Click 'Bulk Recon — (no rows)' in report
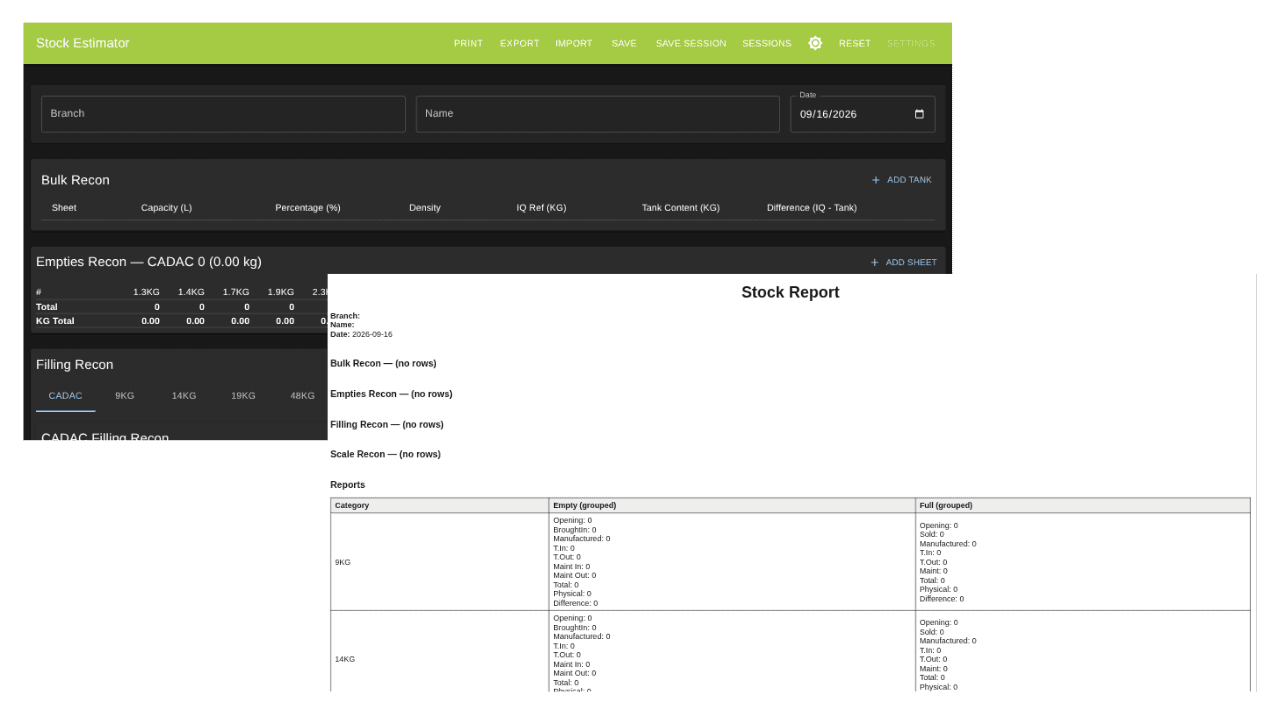The image size is (1280, 720). 383,364
